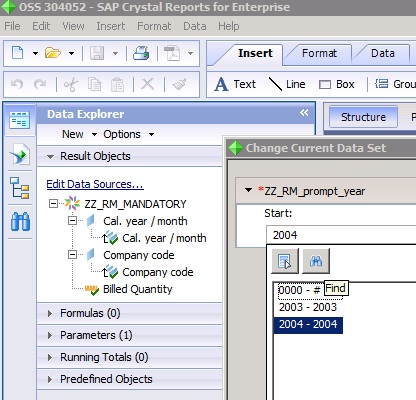Click the binoculars Find sidebar icon
The width and height of the screenshot is (416, 400).
[20, 222]
